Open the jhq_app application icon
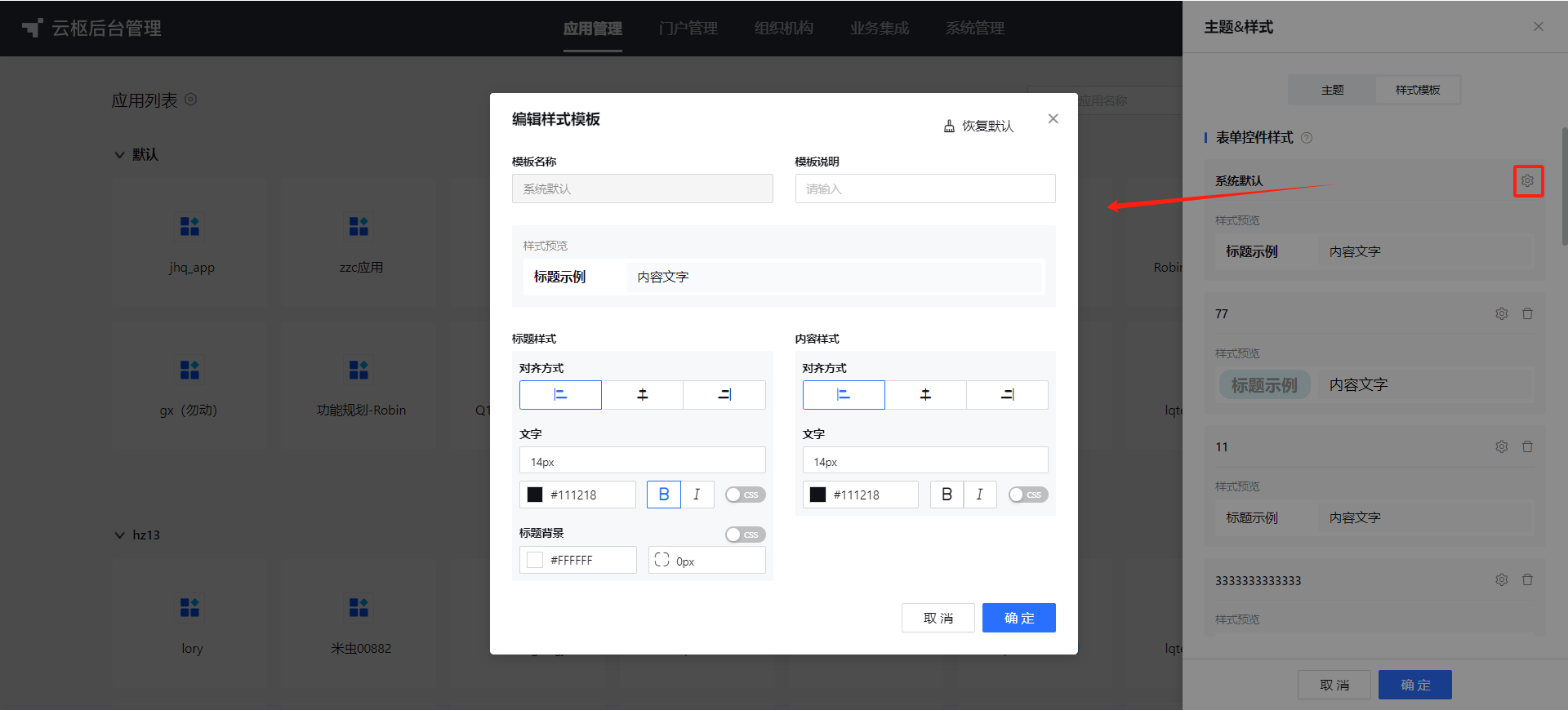 pyautogui.click(x=189, y=226)
